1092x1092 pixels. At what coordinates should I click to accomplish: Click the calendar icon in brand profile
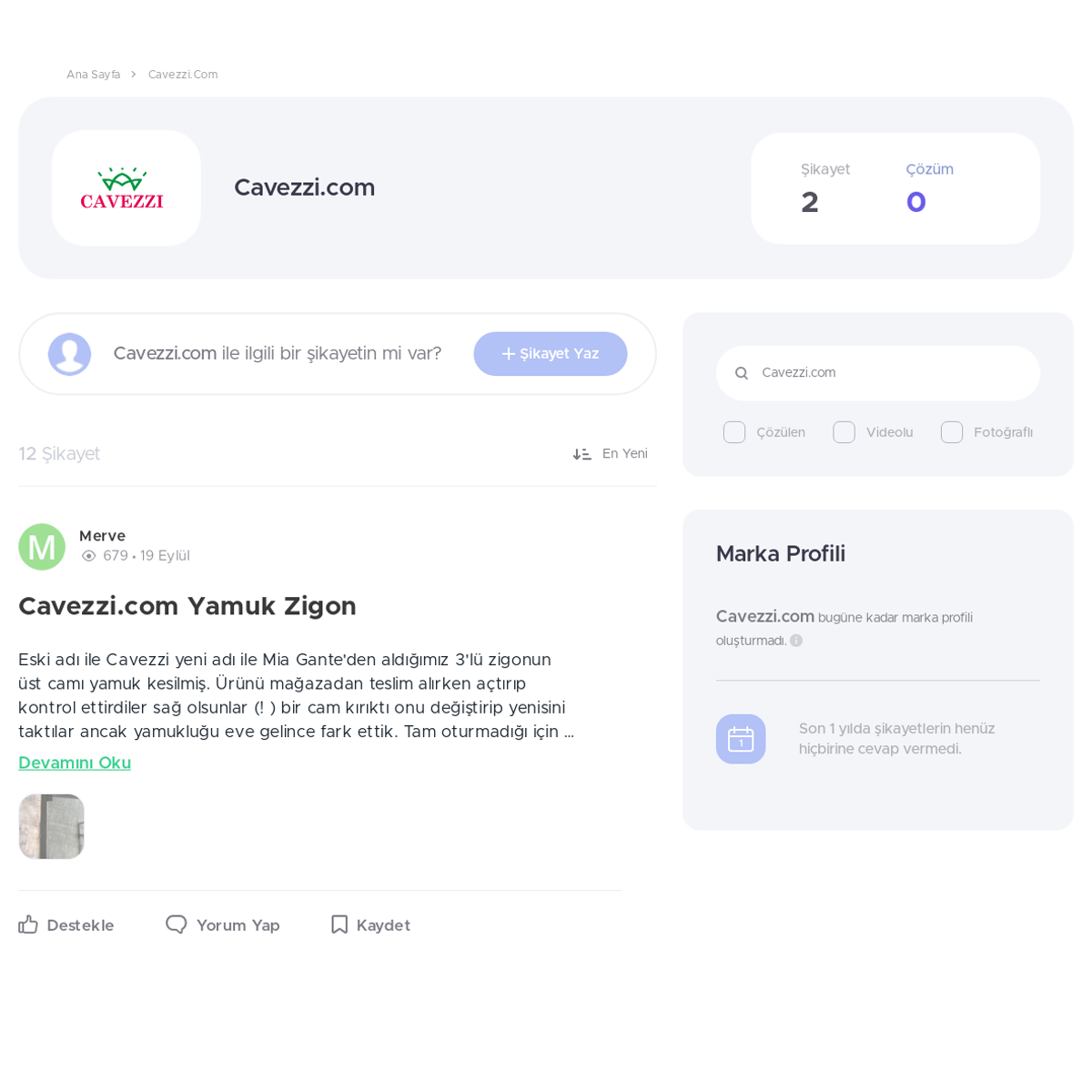(x=741, y=739)
